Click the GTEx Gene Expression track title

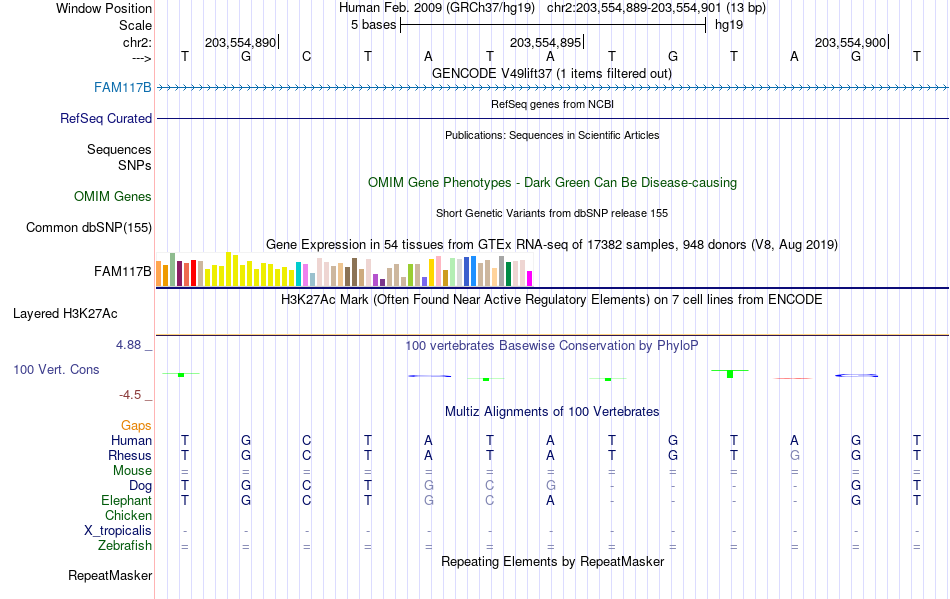[552, 245]
